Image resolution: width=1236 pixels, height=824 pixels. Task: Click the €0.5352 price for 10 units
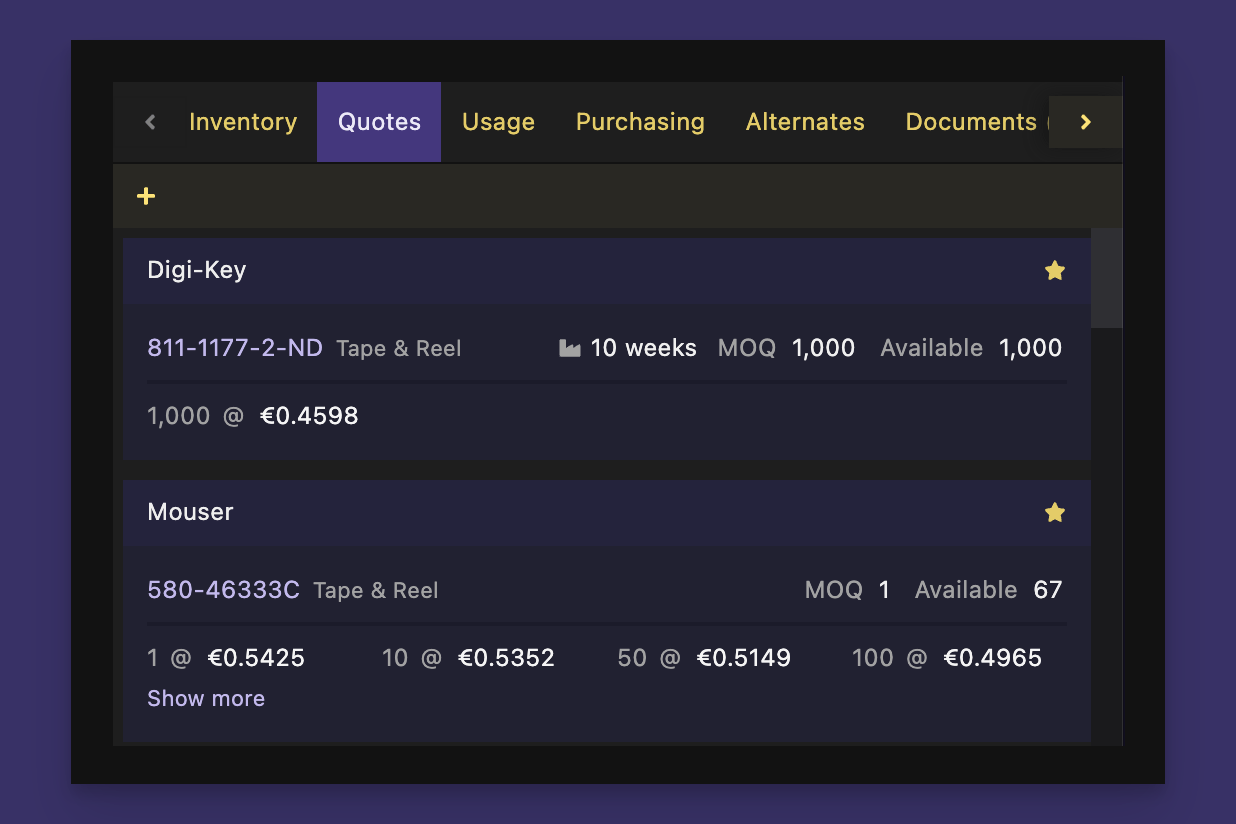[x=506, y=658]
